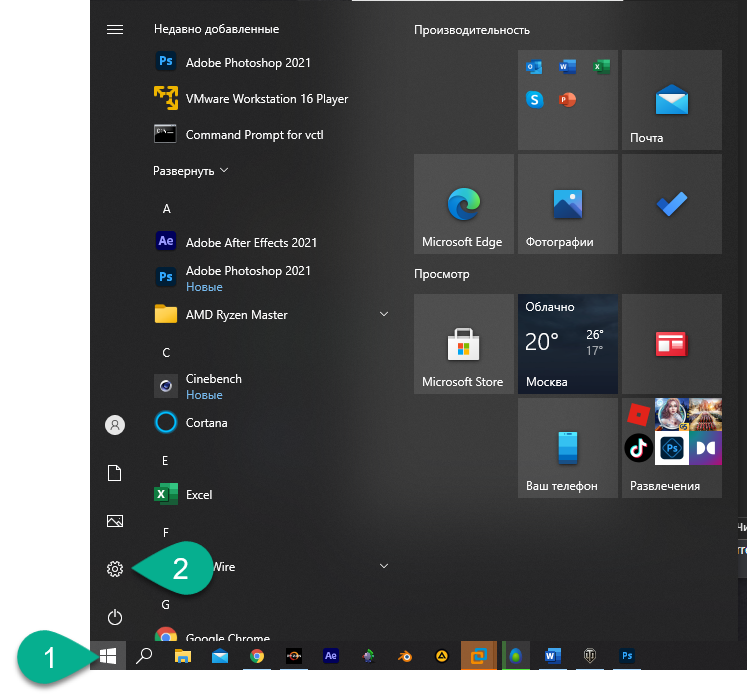Click the Mail envelope icon on taskbar

tap(220, 657)
